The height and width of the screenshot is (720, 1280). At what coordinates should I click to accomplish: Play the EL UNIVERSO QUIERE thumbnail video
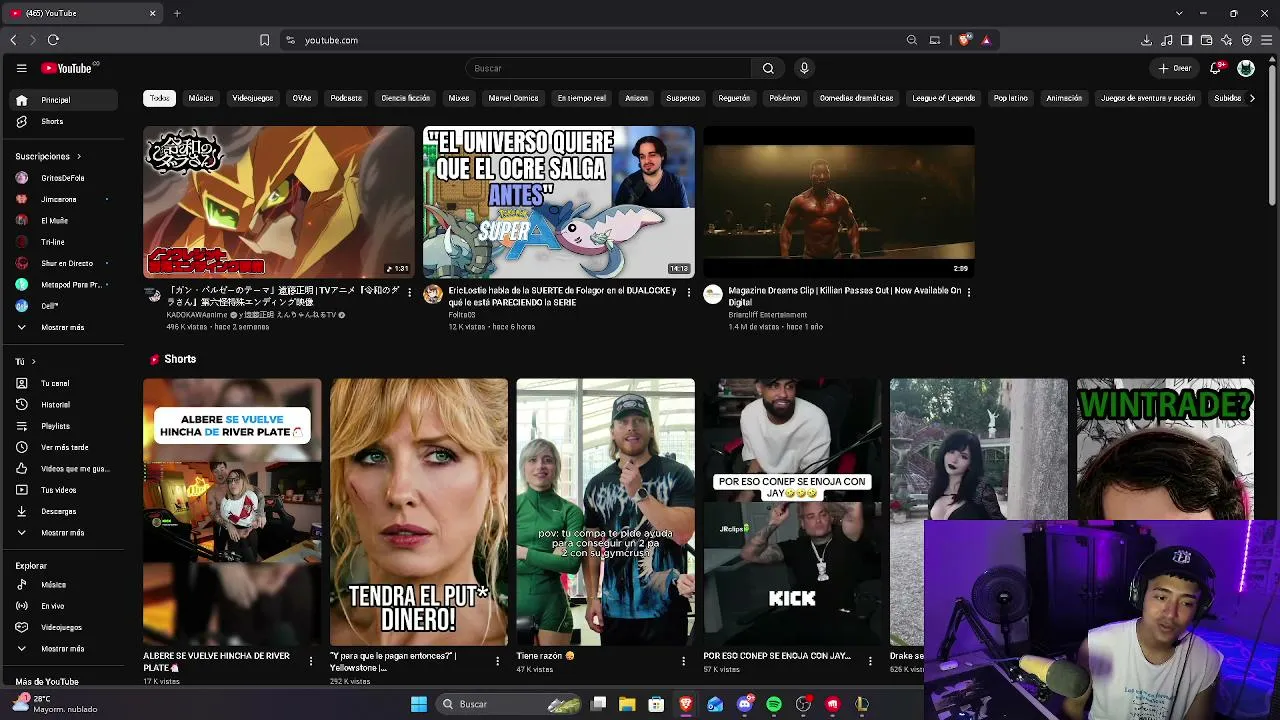[559, 202]
